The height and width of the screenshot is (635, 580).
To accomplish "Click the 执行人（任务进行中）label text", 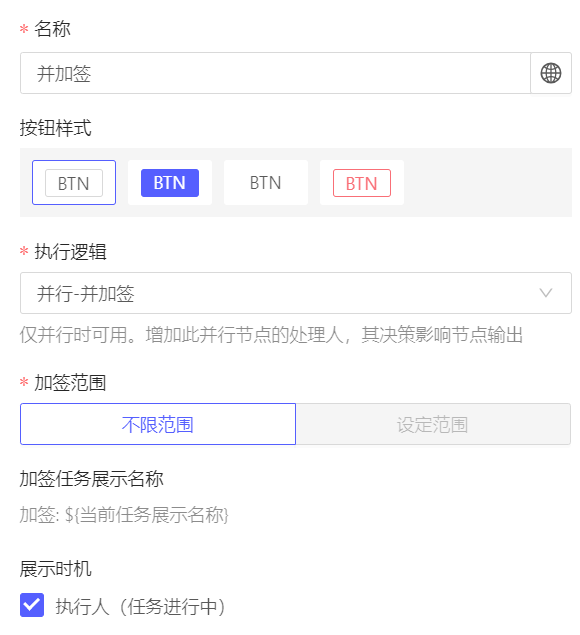I will [x=140, y=606].
